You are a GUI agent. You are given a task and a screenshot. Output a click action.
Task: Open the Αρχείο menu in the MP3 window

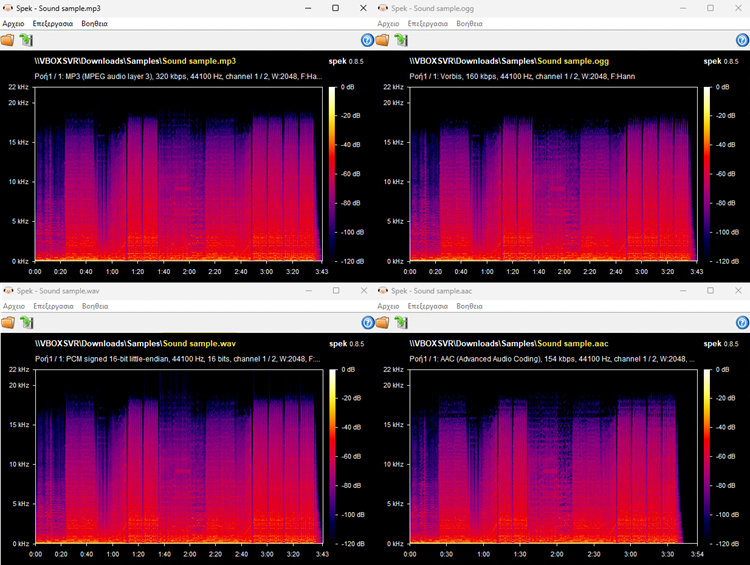14,23
